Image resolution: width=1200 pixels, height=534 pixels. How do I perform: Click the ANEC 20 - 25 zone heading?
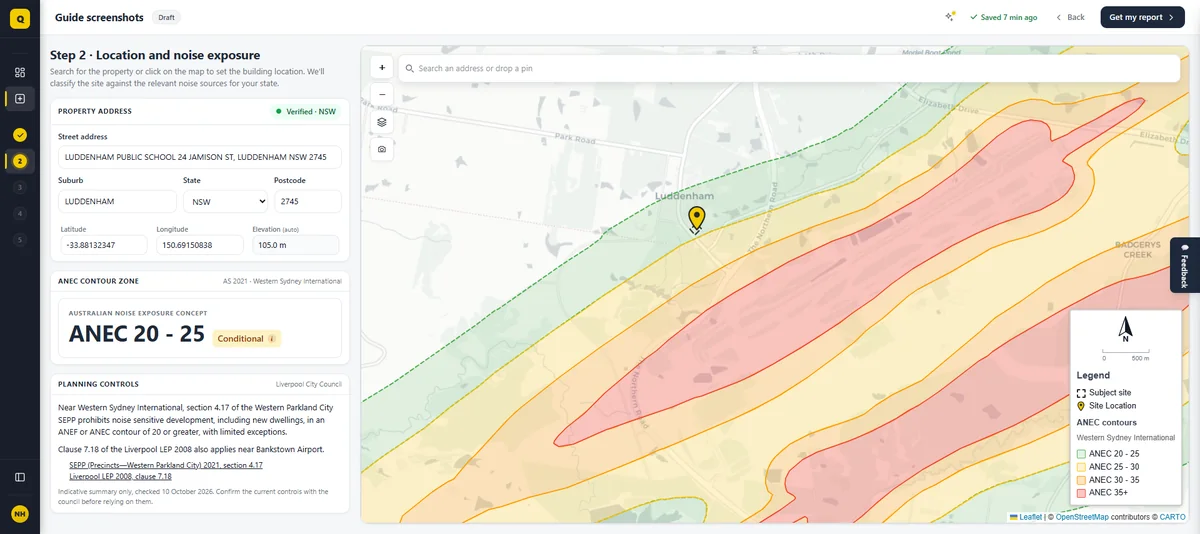(137, 334)
